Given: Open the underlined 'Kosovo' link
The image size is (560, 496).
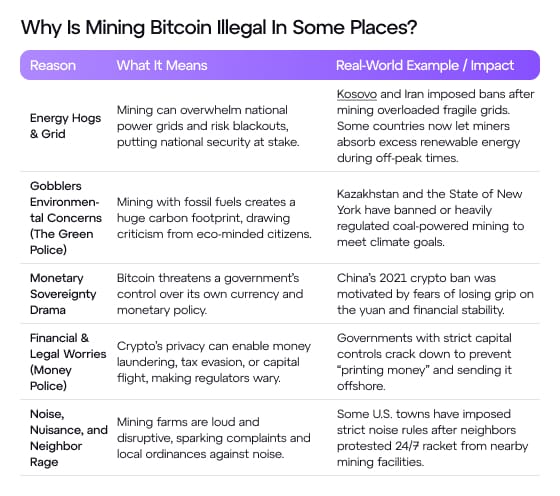Looking at the screenshot, I should coord(357,94).
